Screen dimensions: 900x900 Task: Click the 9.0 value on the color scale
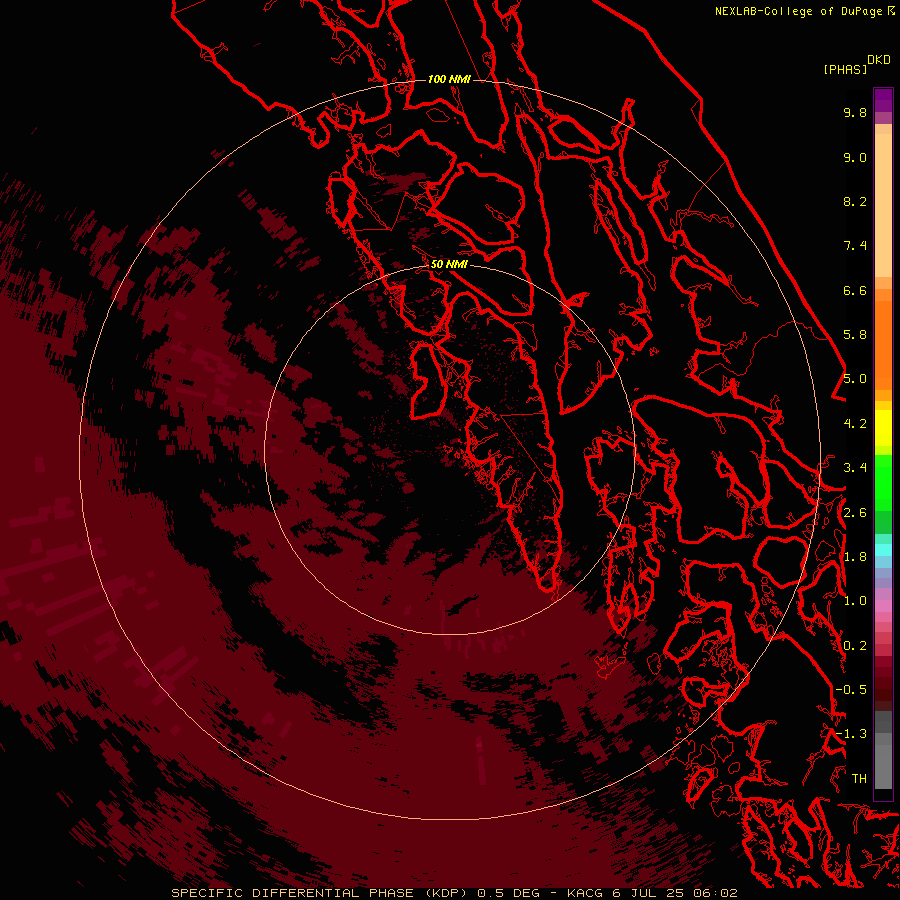[855, 157]
